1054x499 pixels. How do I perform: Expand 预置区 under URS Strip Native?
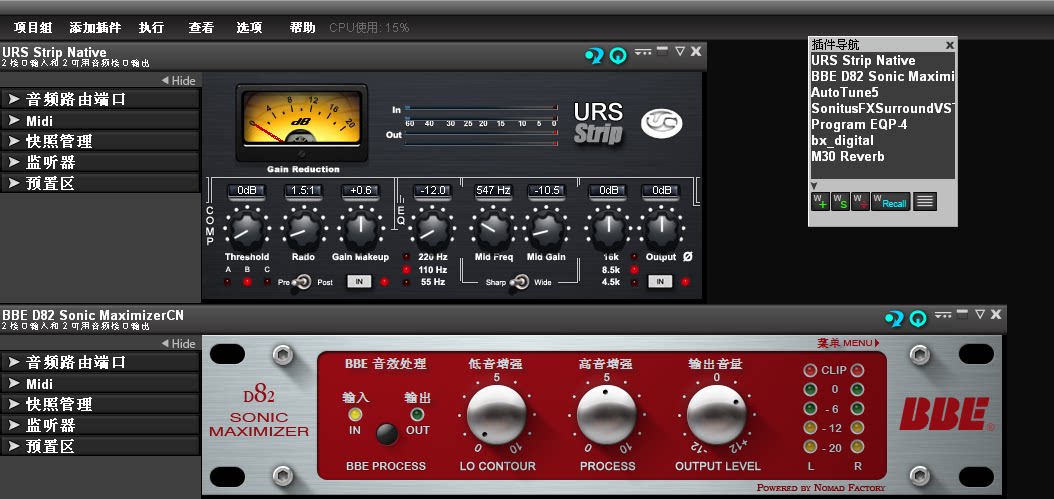click(x=100, y=183)
